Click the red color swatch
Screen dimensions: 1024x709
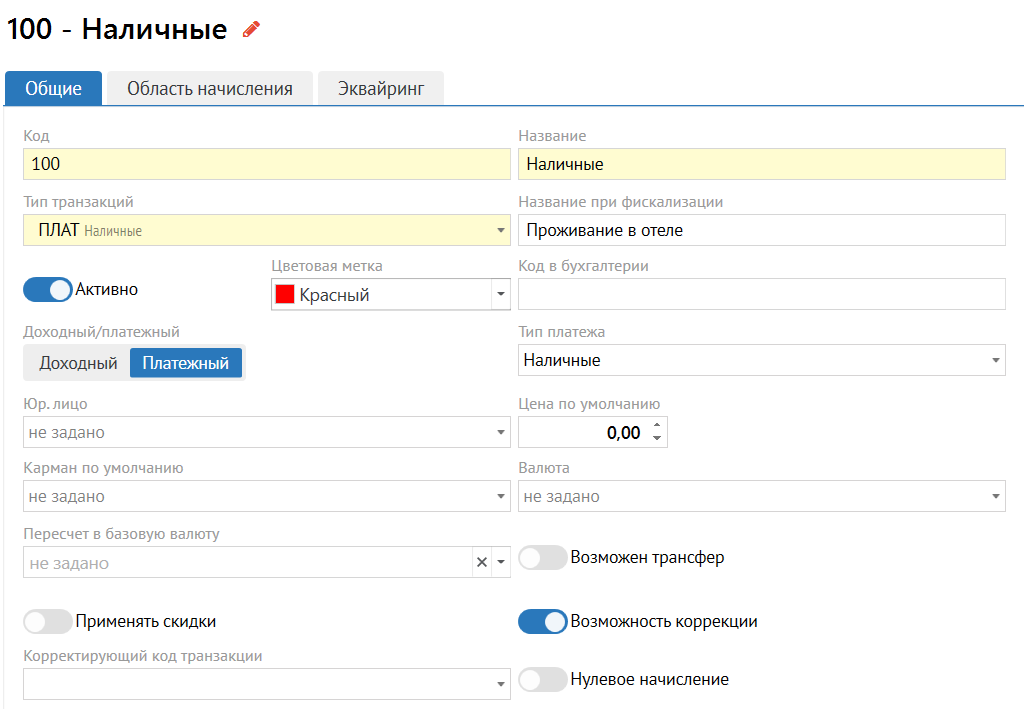pyautogui.click(x=284, y=295)
